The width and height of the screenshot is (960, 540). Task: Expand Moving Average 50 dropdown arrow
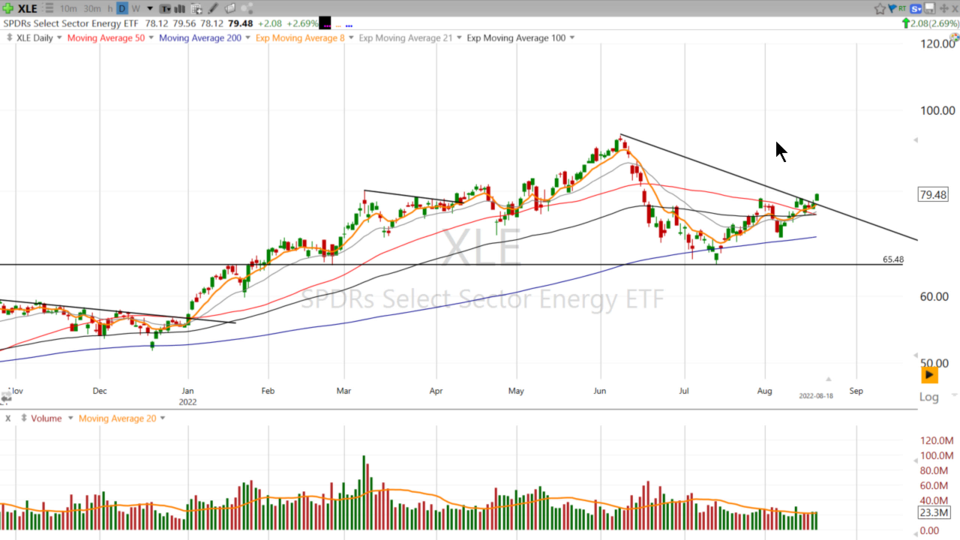coord(151,38)
